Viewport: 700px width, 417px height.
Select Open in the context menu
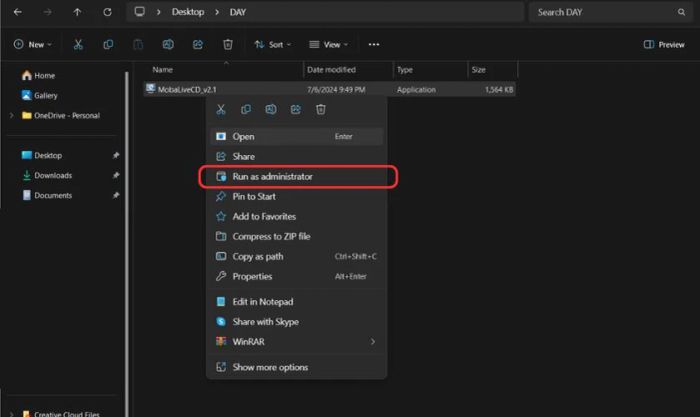tap(296, 137)
